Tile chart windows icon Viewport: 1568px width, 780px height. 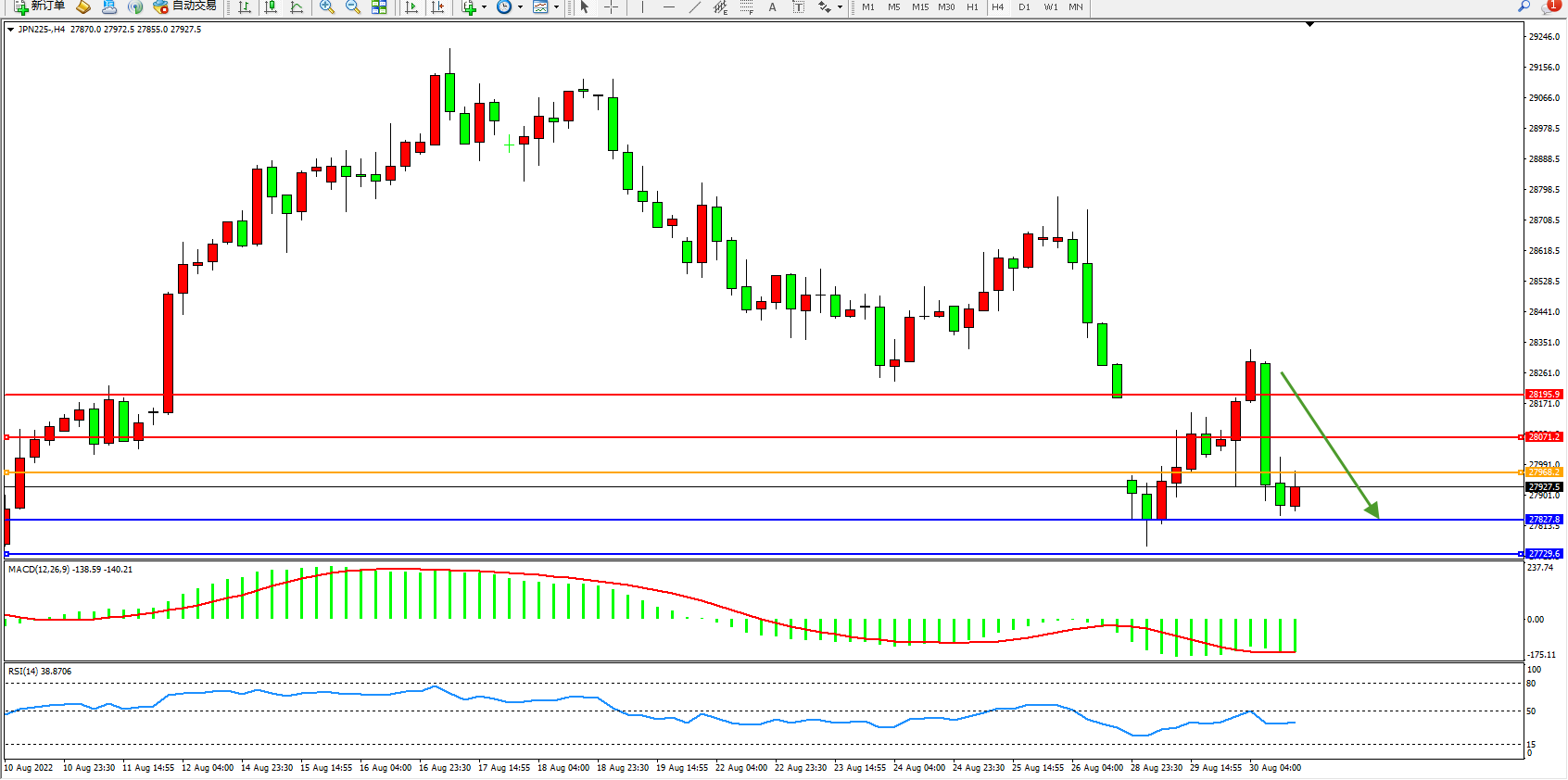(x=379, y=7)
